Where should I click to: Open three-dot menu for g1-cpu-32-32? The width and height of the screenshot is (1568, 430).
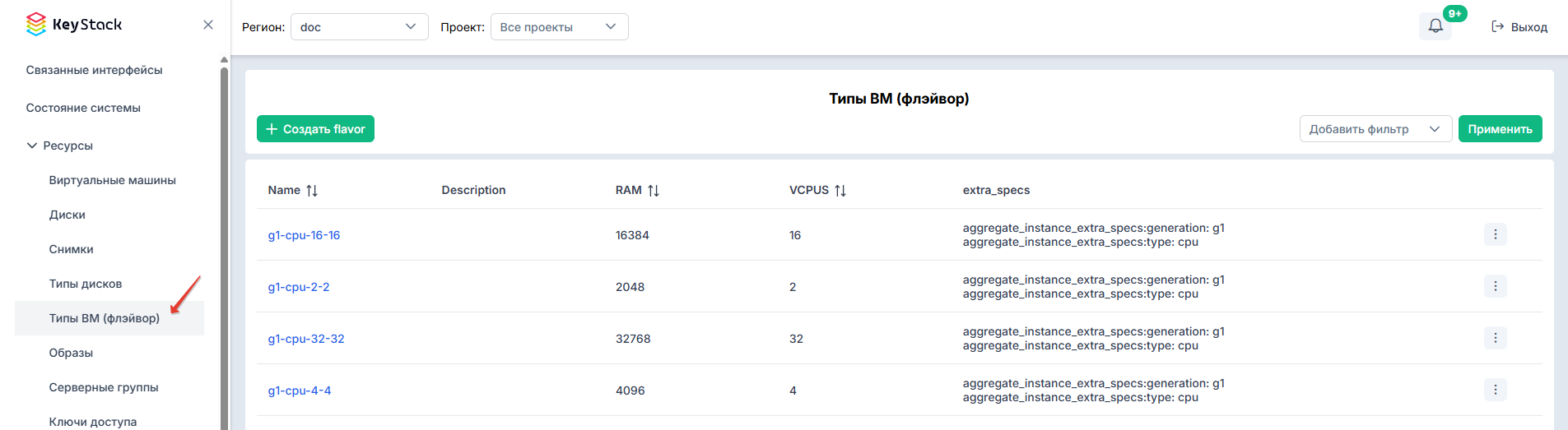point(1496,338)
